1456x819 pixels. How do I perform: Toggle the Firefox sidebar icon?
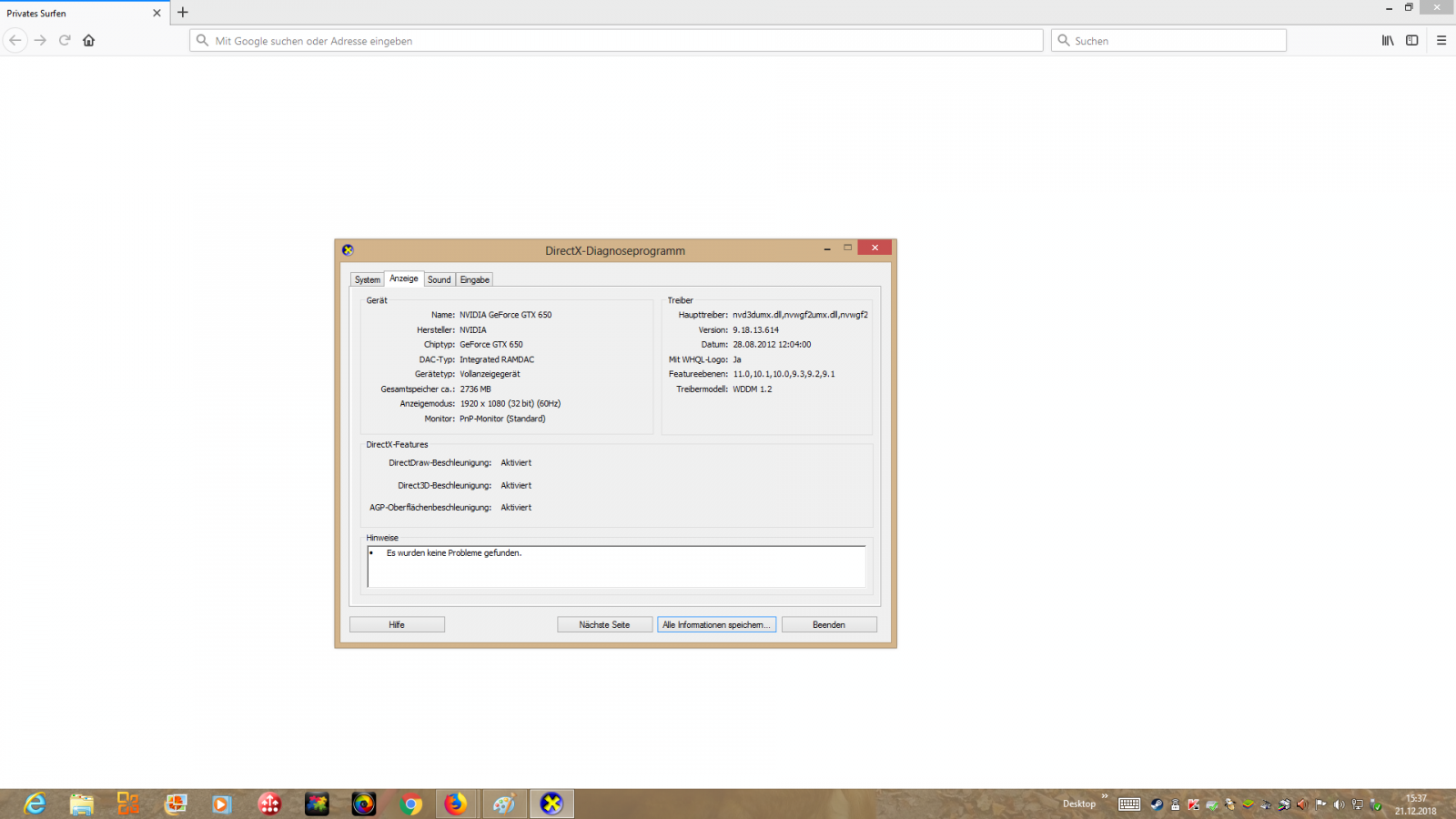point(1412,40)
